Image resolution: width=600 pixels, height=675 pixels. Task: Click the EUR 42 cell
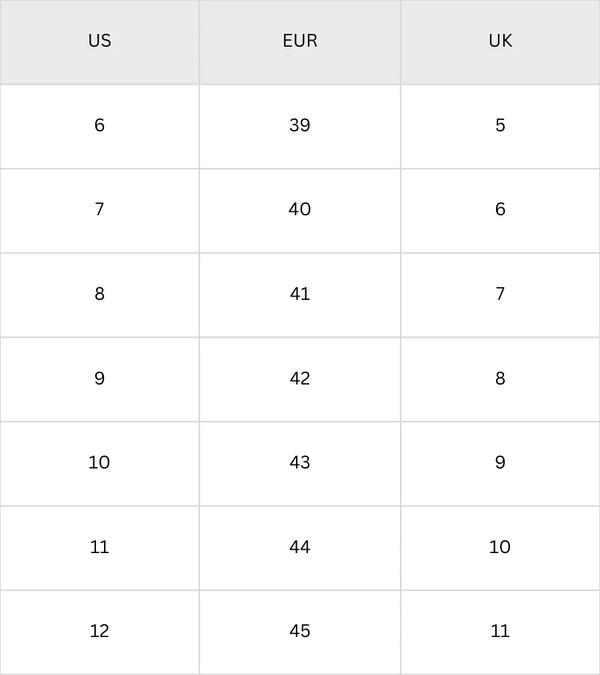point(300,378)
